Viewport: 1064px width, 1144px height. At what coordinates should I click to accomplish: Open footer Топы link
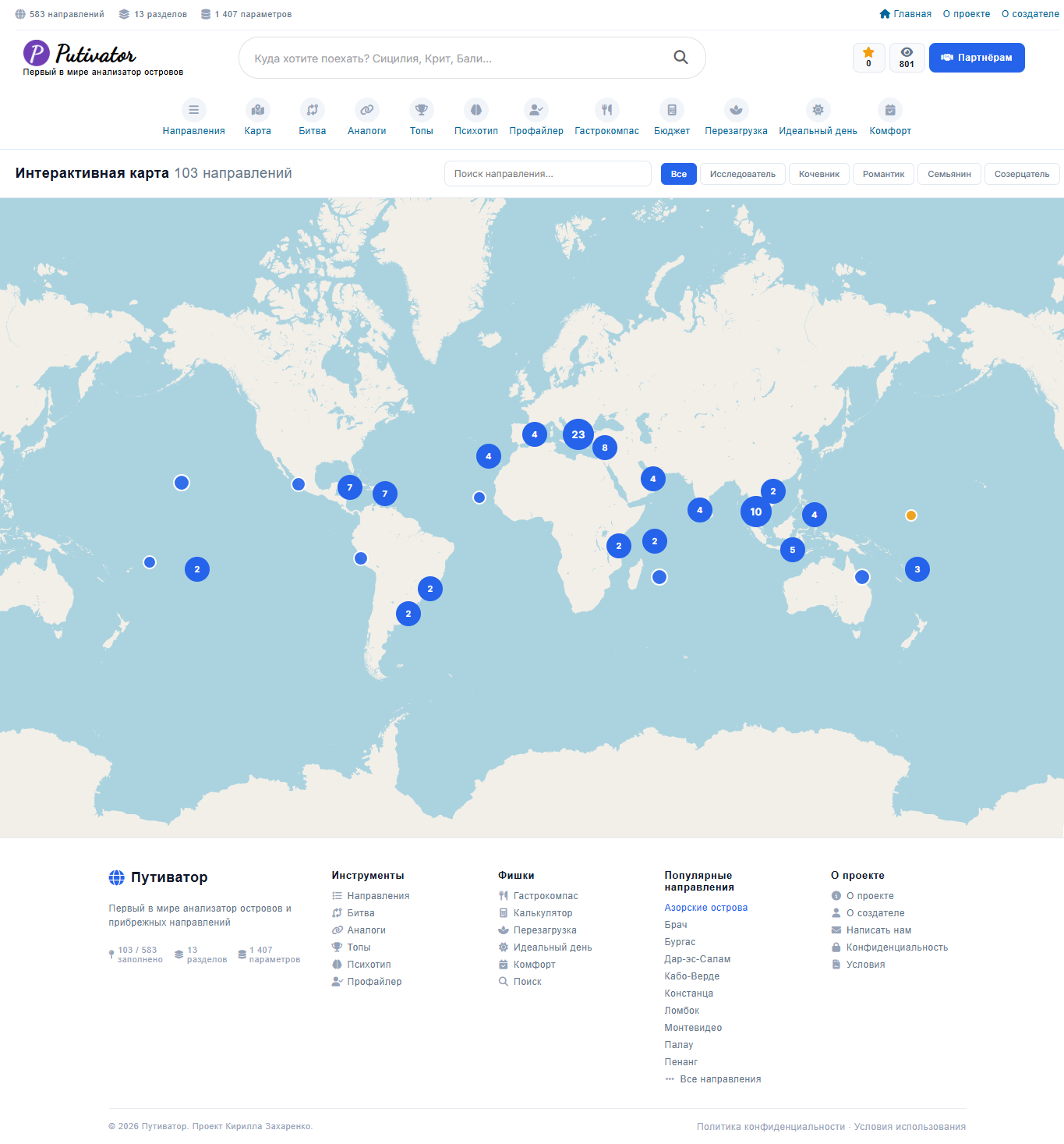click(351, 947)
